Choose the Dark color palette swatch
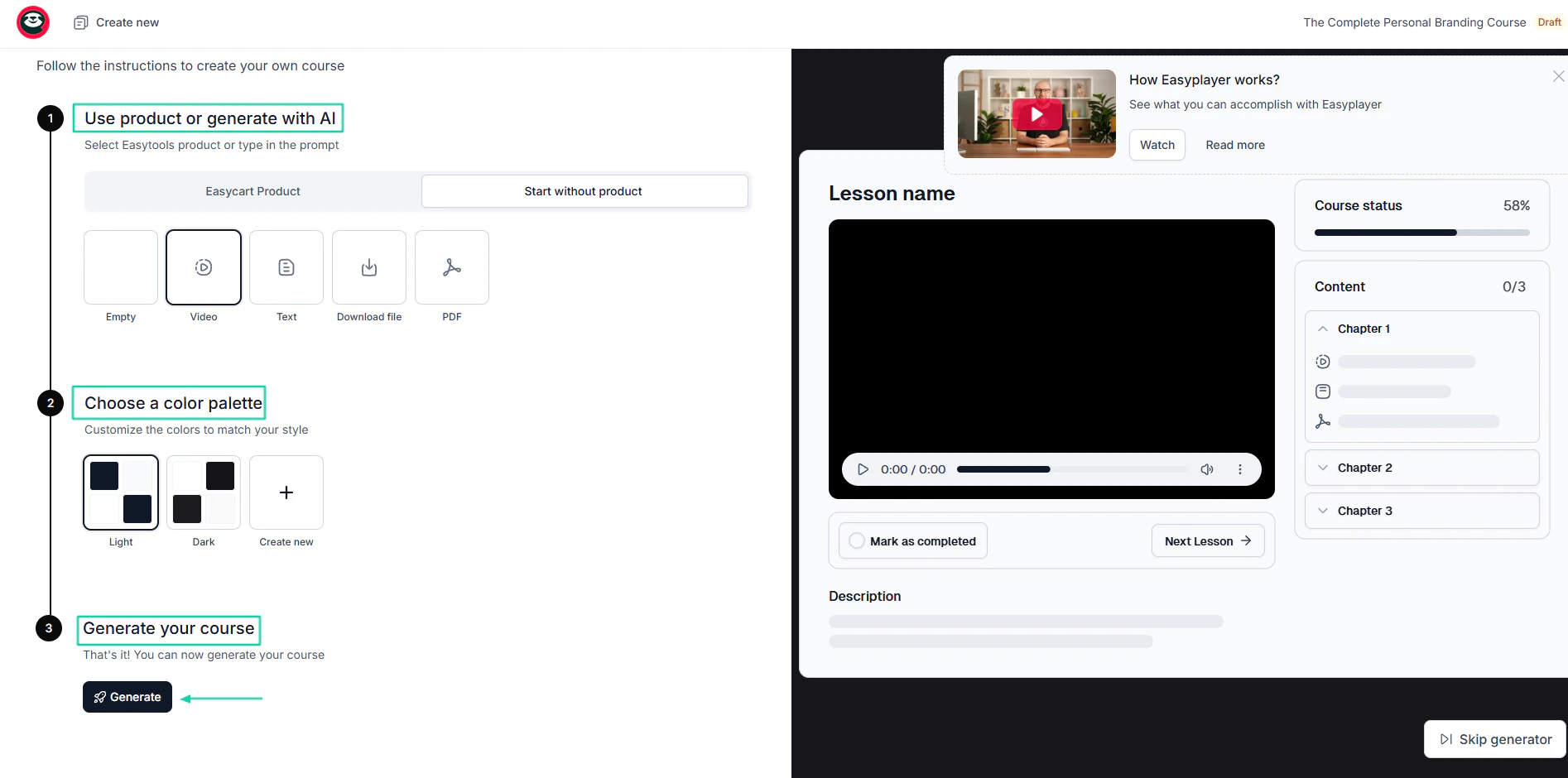The height and width of the screenshot is (778, 1568). pos(204,492)
